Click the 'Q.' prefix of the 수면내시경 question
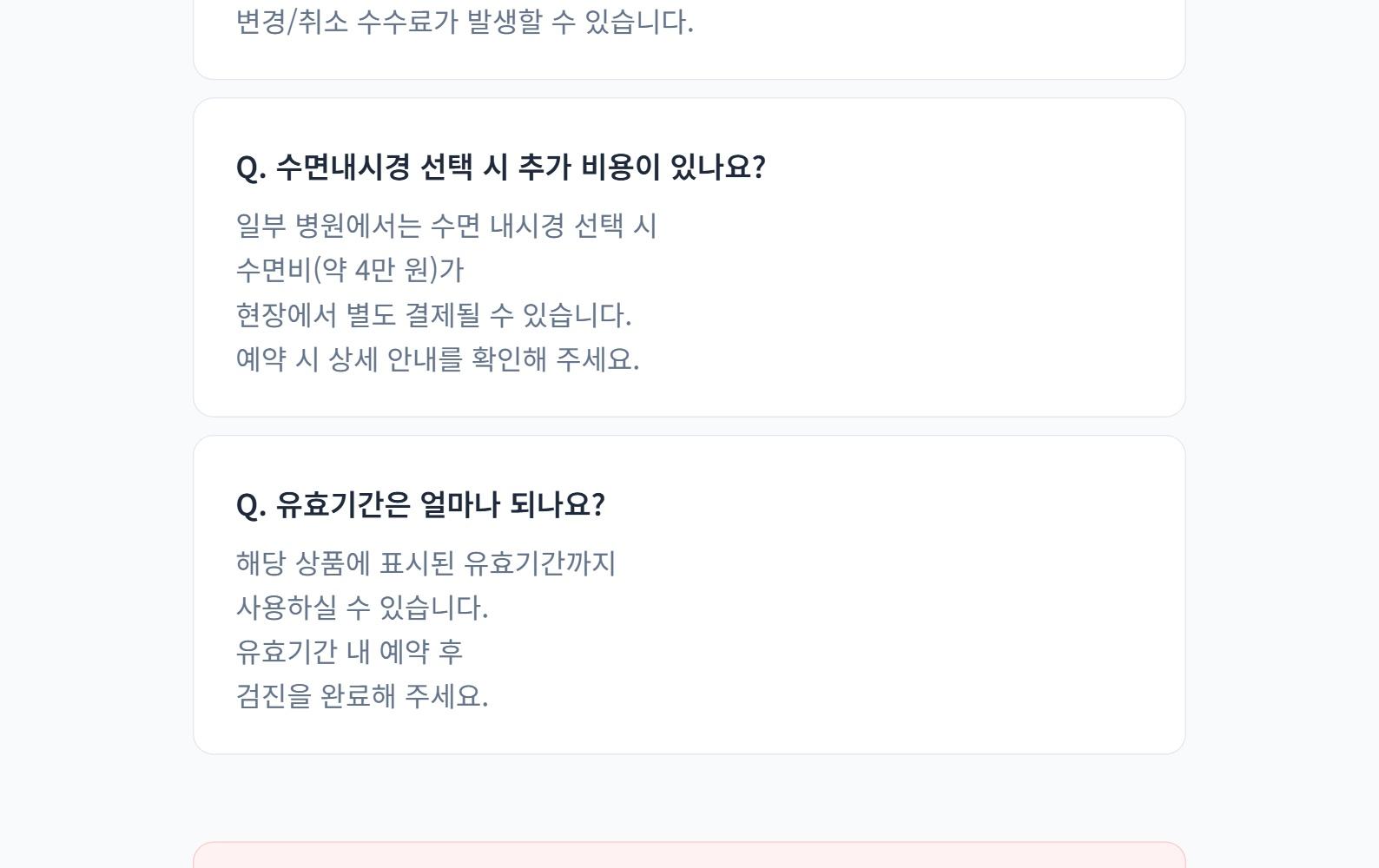 click(251, 168)
